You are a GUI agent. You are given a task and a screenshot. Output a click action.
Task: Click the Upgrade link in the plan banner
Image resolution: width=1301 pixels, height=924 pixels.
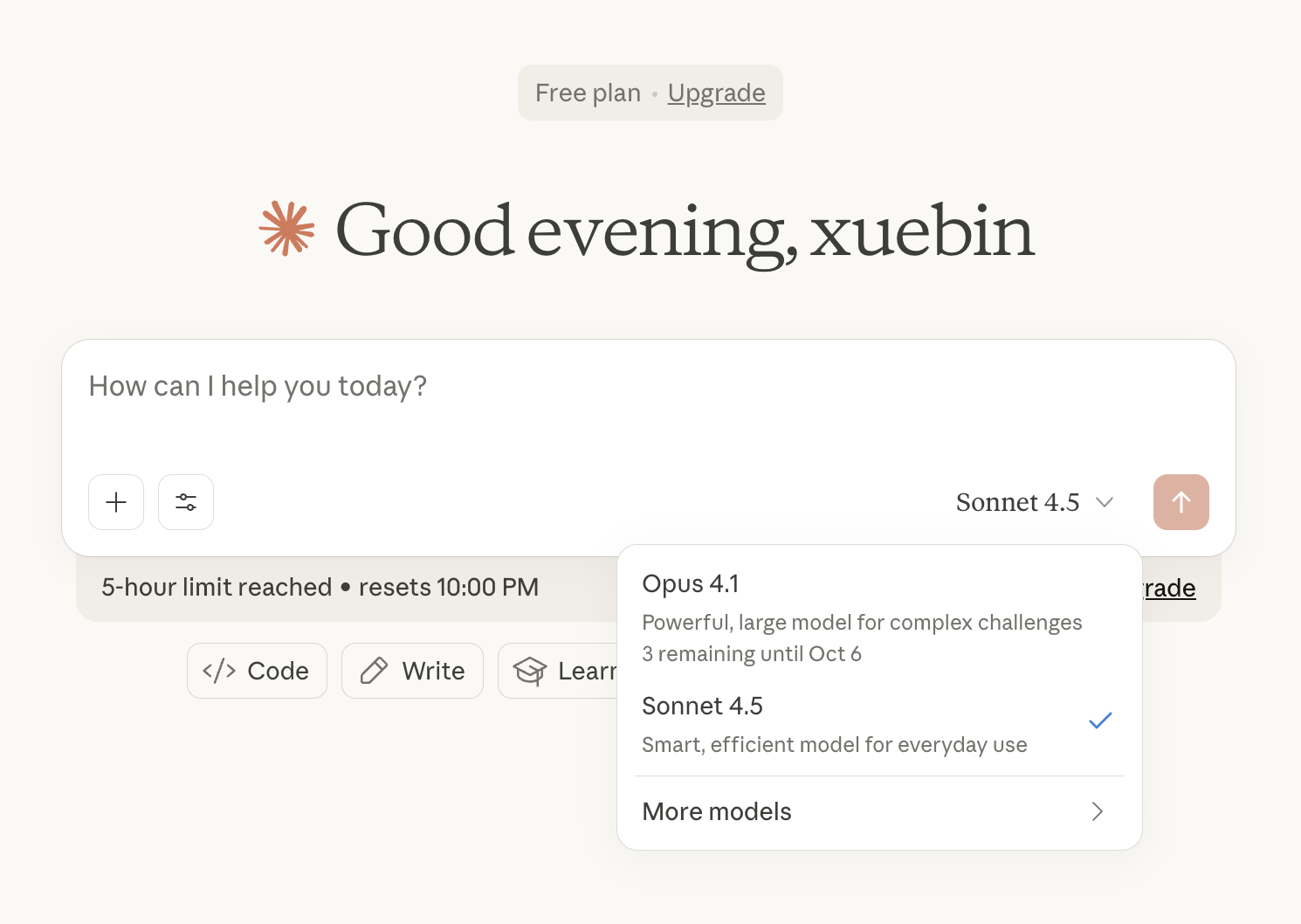click(716, 93)
